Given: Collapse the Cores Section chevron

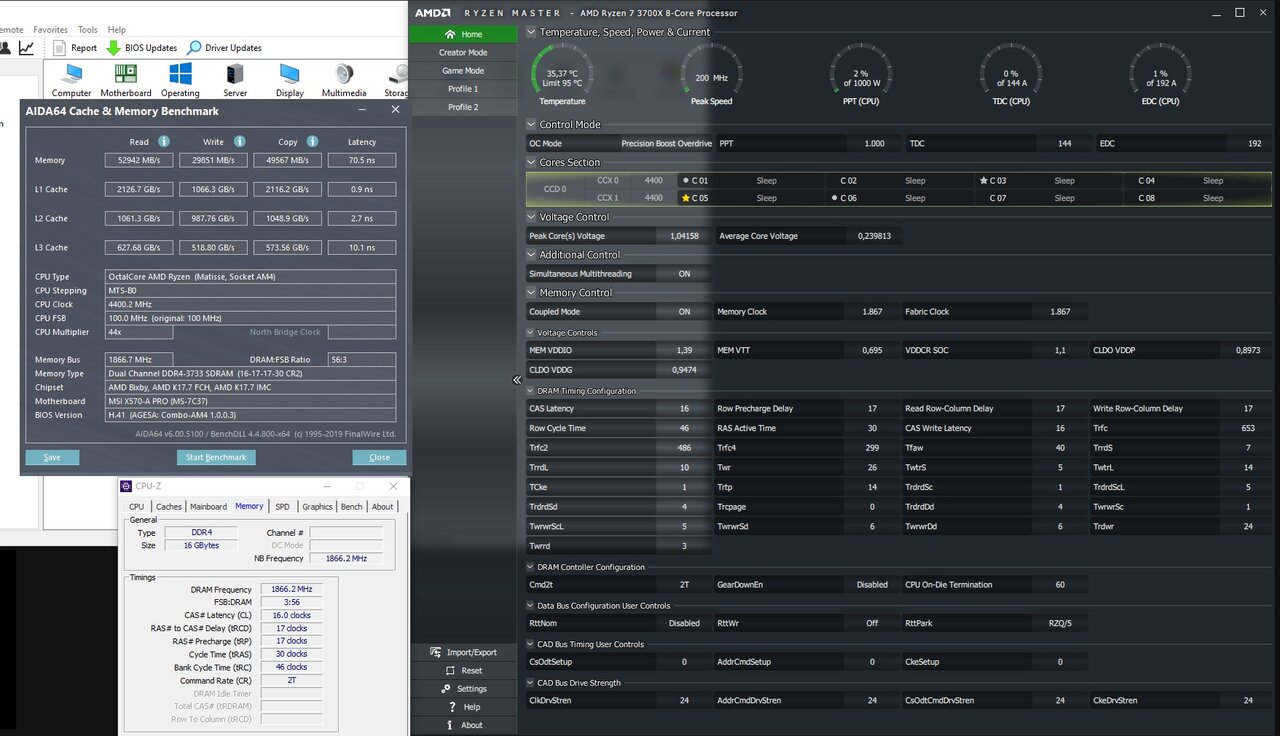Looking at the screenshot, I should 531,162.
